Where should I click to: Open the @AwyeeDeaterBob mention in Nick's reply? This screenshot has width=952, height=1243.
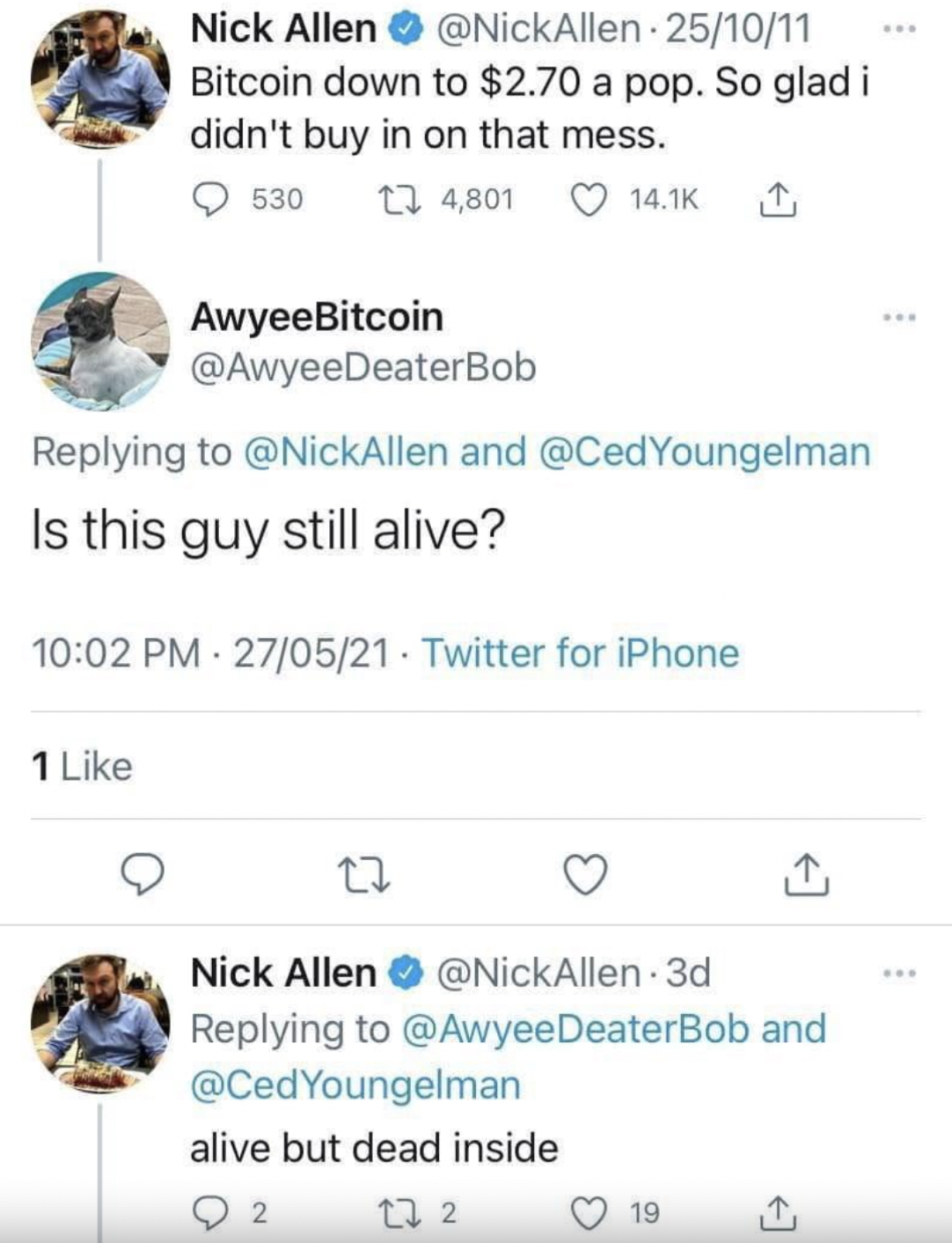click(577, 1028)
